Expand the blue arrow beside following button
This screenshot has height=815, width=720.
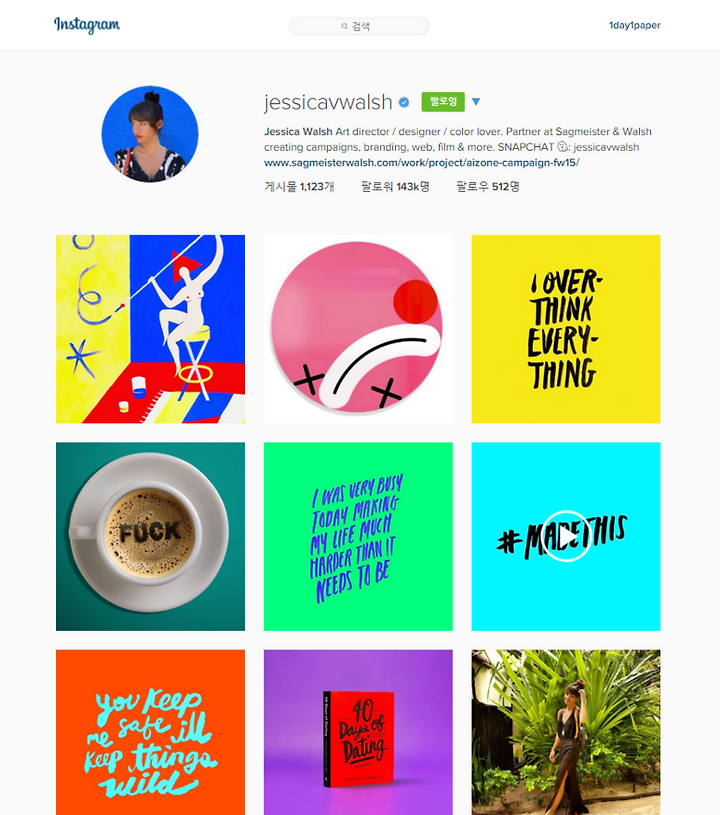click(476, 101)
